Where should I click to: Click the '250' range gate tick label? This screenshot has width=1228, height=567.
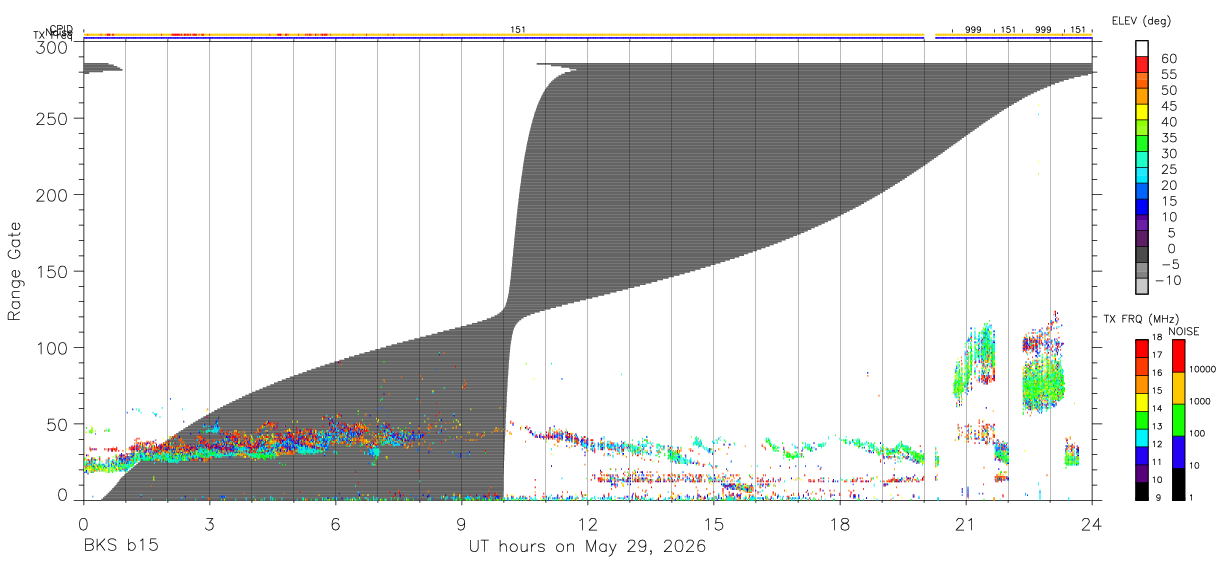tap(52, 118)
